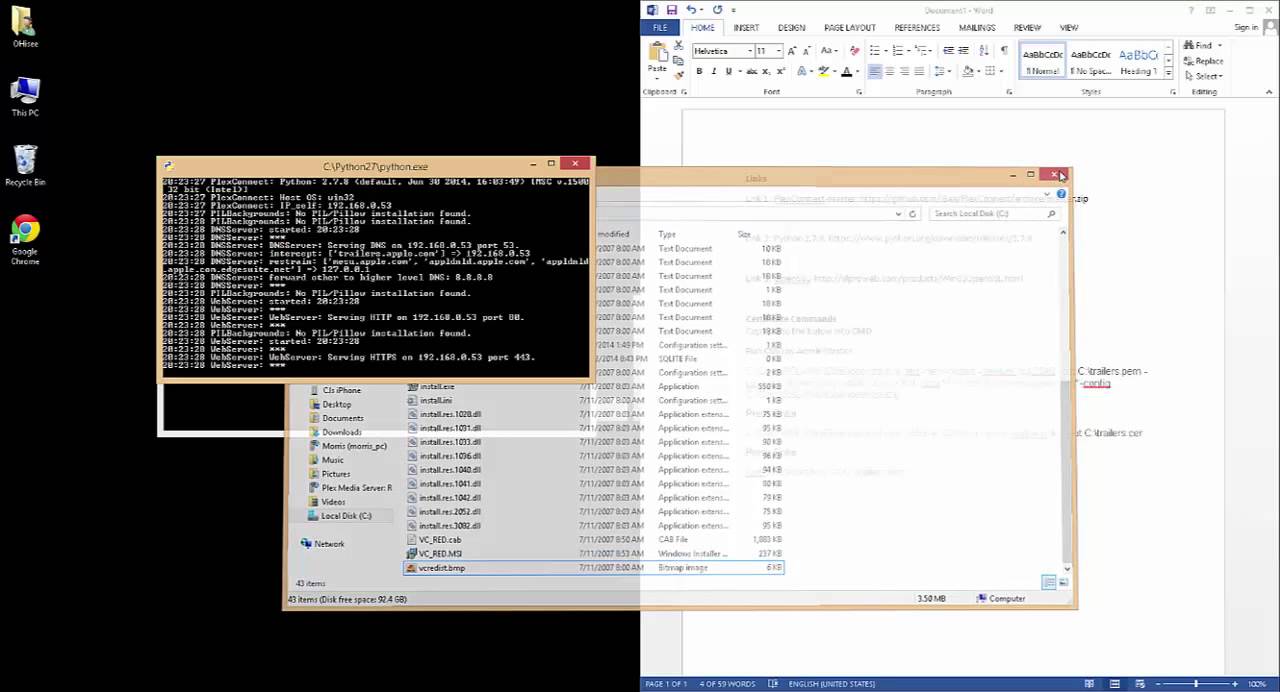The image size is (1280, 692).
Task: Click the Search Local Disk (C:) box
Action: tap(994, 214)
